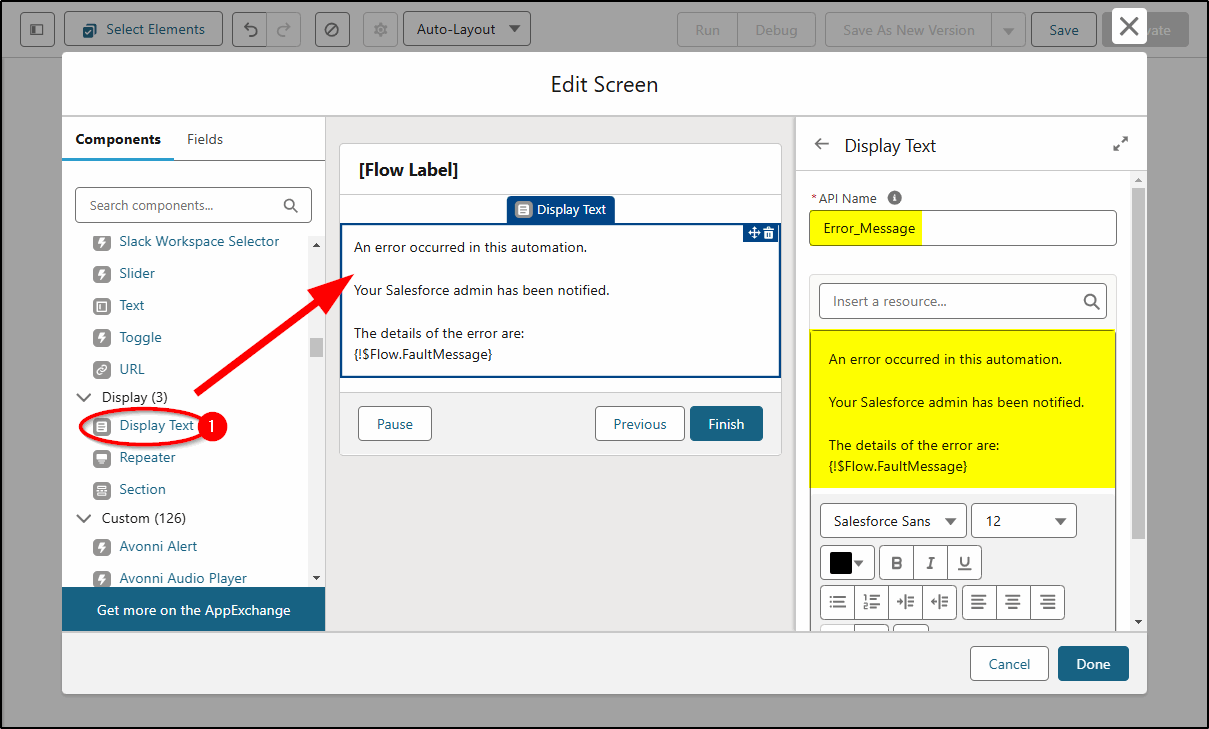Toggle italic formatting on the text

click(x=930, y=562)
